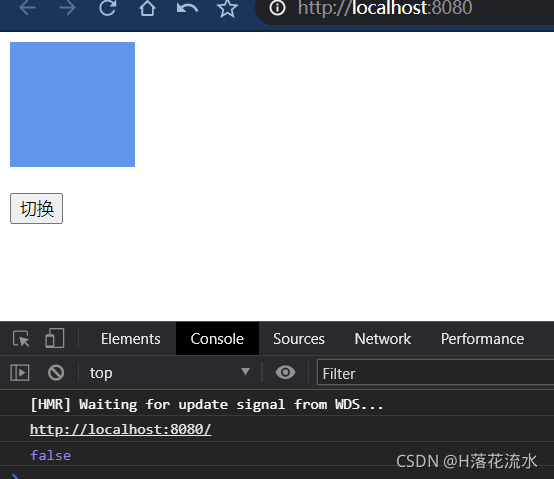Screen dimensions: 554x479
Task: Select the Console tab
Action: tap(217, 339)
